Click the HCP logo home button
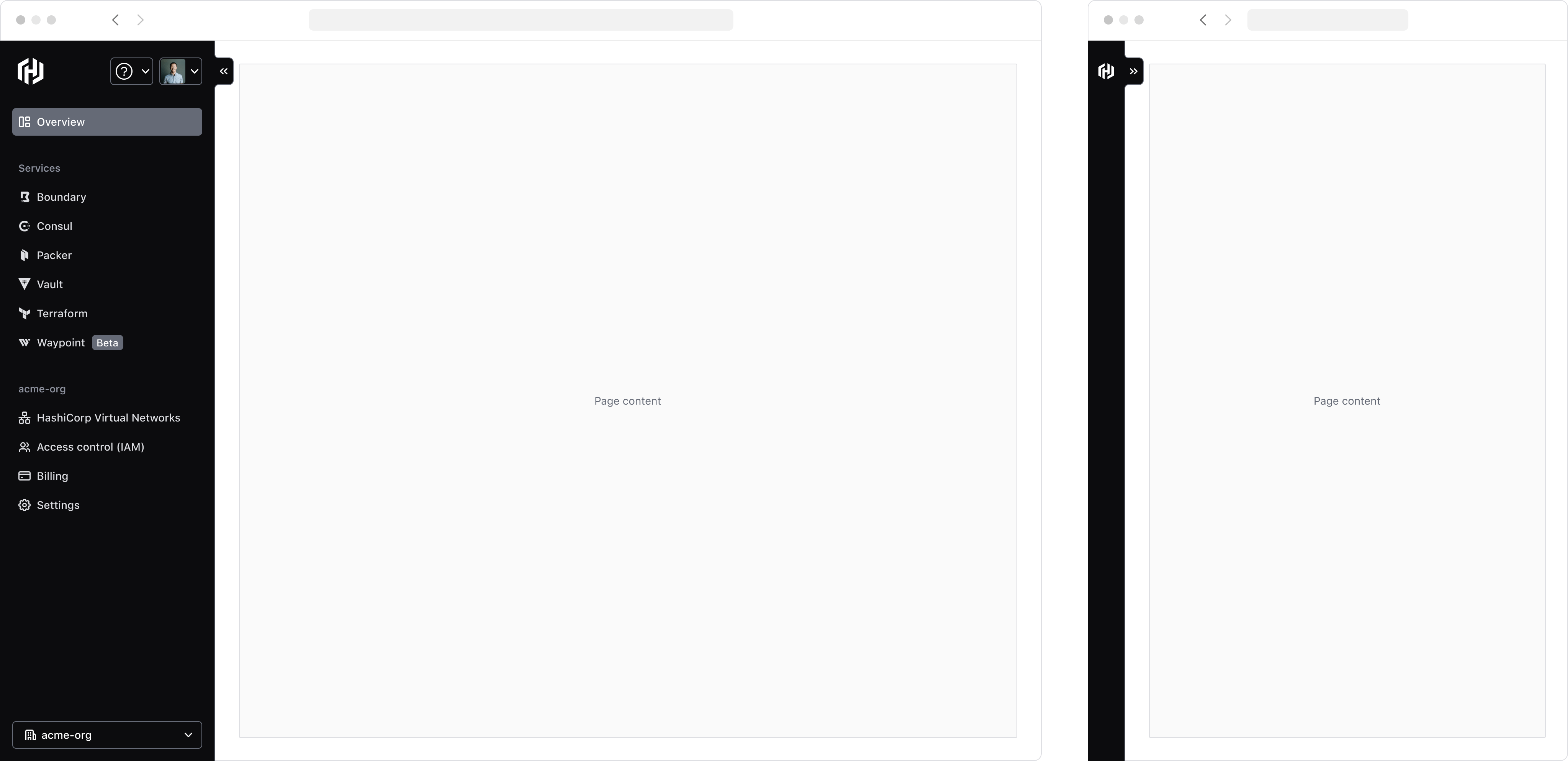 tap(30, 70)
